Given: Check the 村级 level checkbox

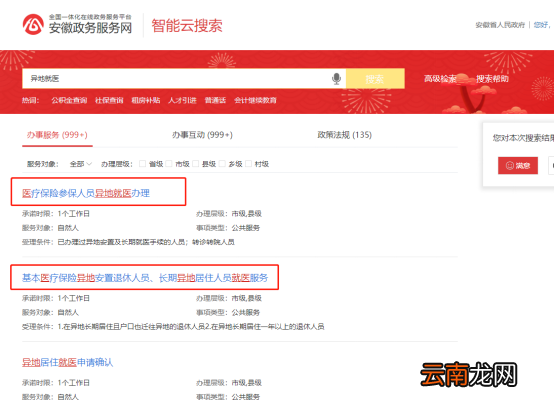Looking at the screenshot, I should tap(248, 164).
